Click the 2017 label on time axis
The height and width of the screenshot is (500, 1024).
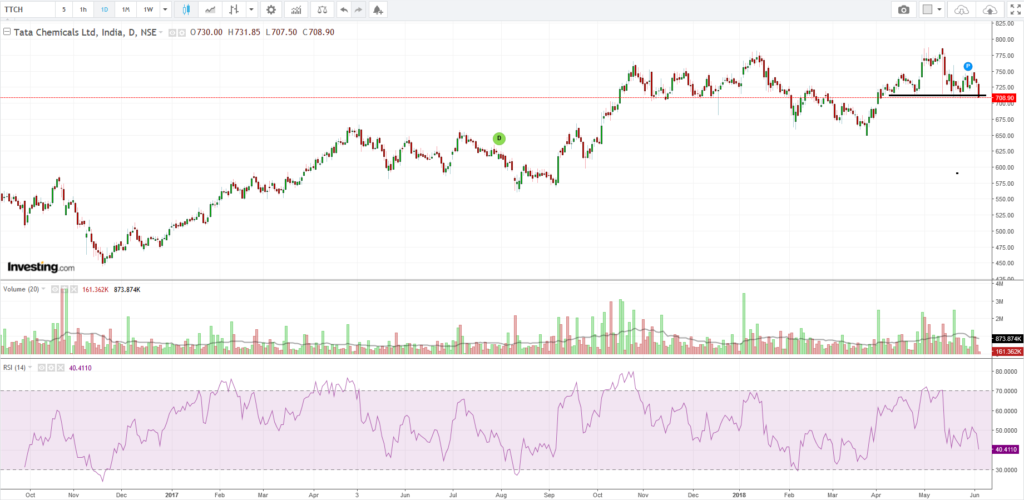click(172, 495)
